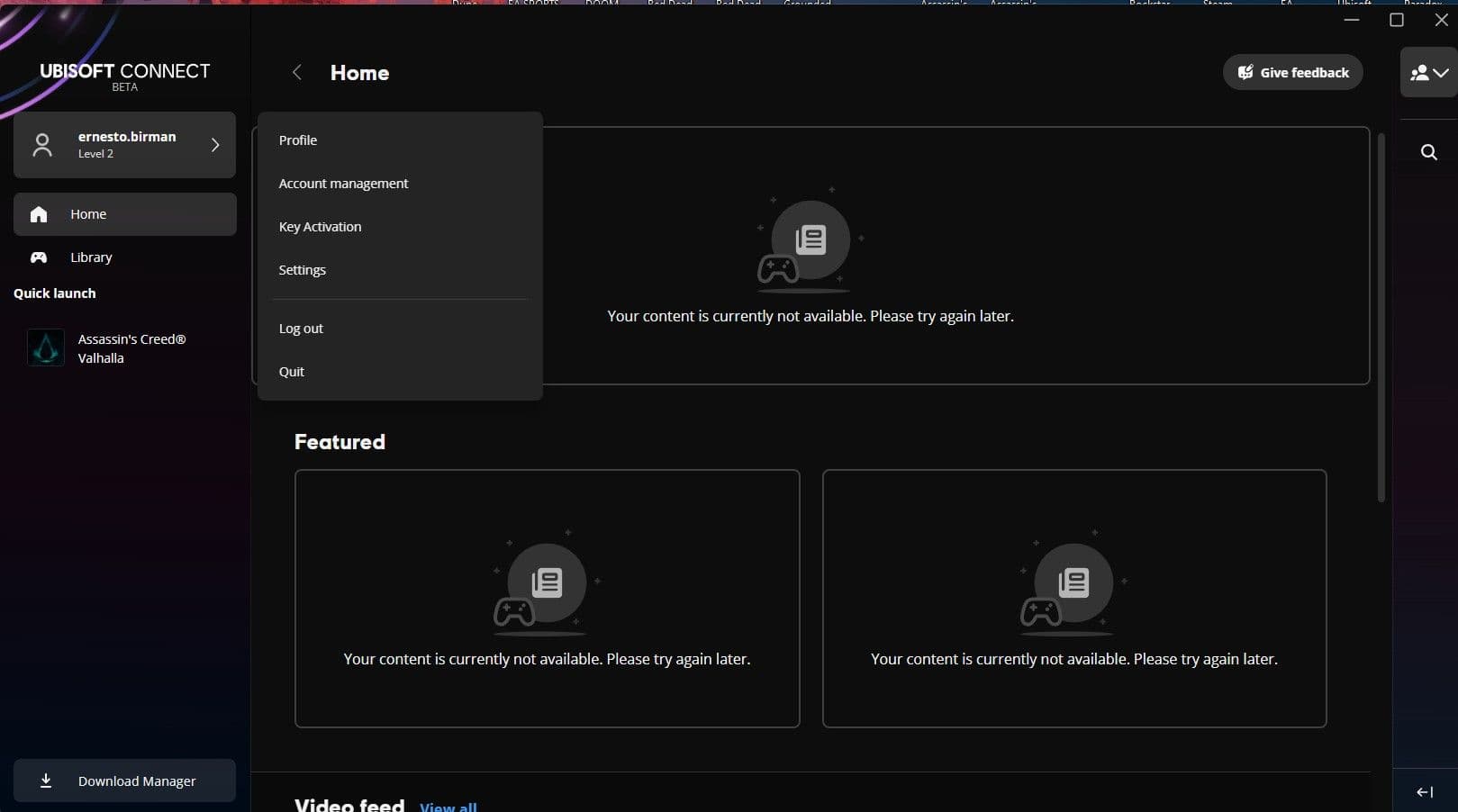Viewport: 1458px width, 812px height.
Task: Click the Assassin's Creed Valhalla game icon
Action: 45,348
